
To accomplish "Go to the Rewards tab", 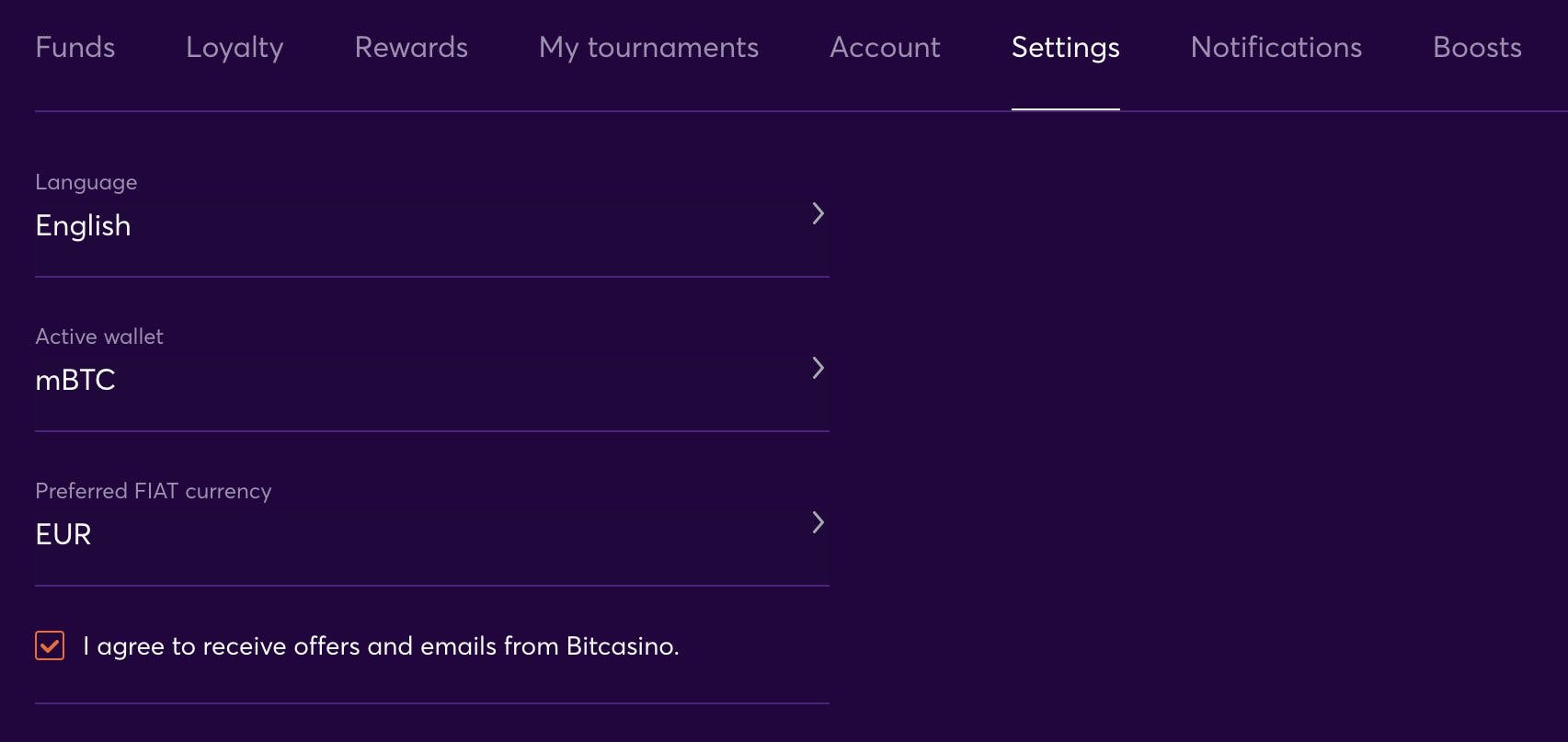I will tap(411, 48).
